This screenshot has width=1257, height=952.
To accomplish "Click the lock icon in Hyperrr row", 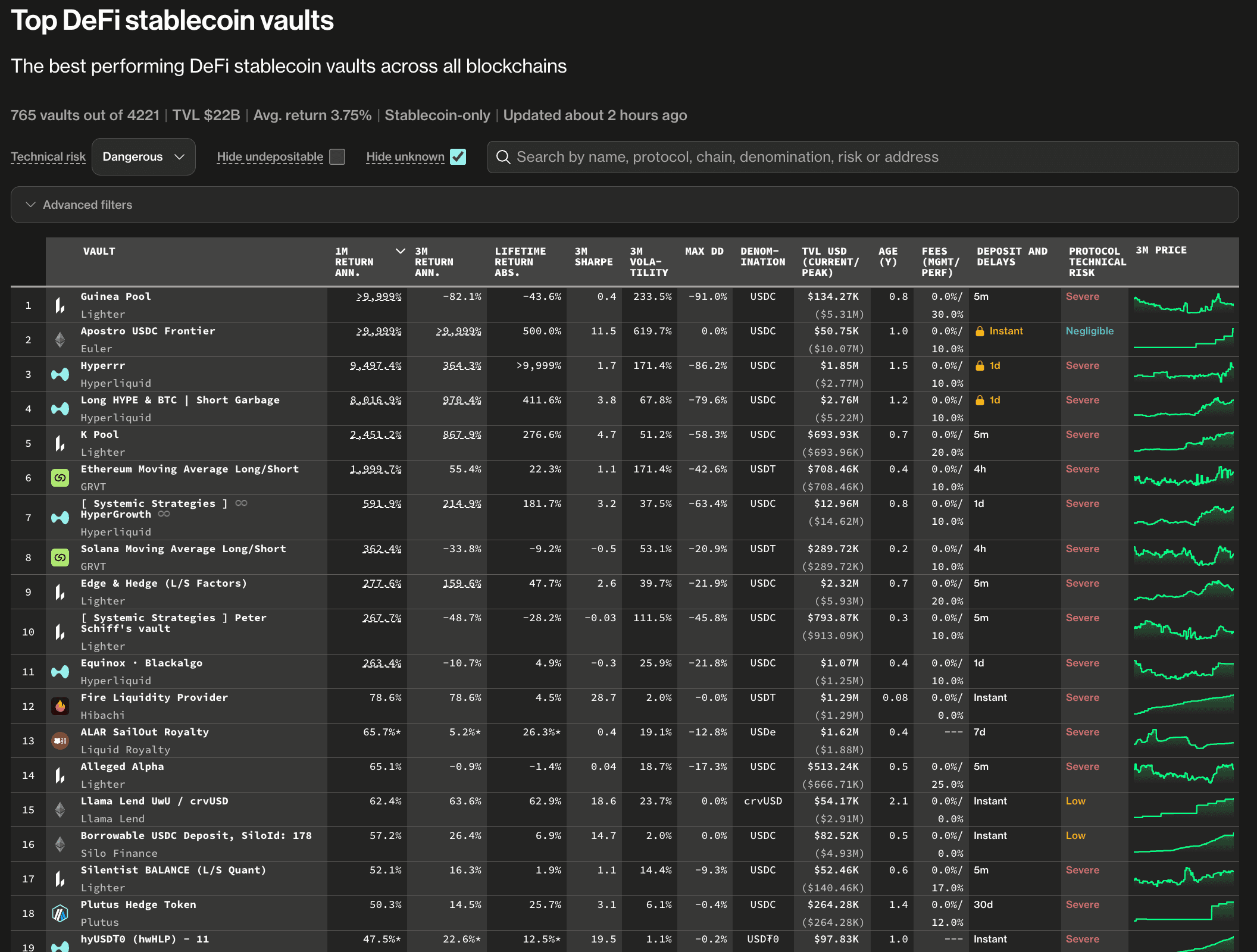I will click(x=980, y=366).
